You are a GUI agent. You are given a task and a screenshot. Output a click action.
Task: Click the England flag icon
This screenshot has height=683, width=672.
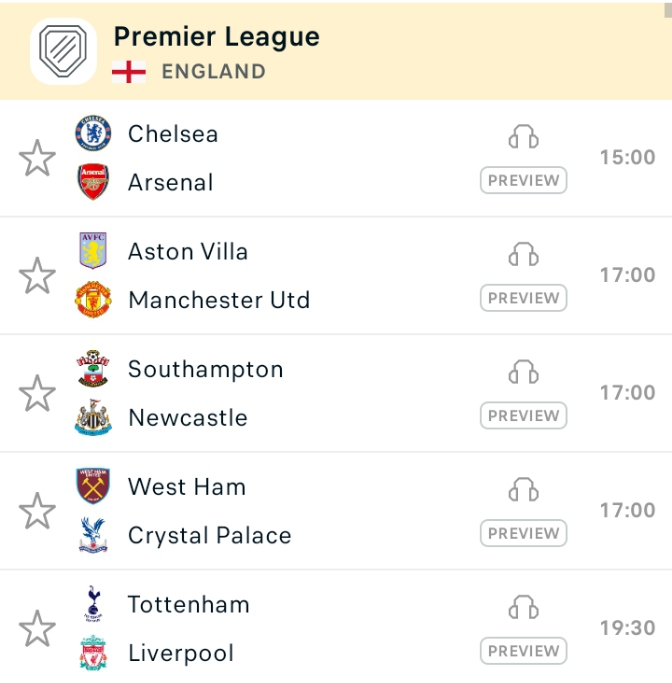click(129, 71)
